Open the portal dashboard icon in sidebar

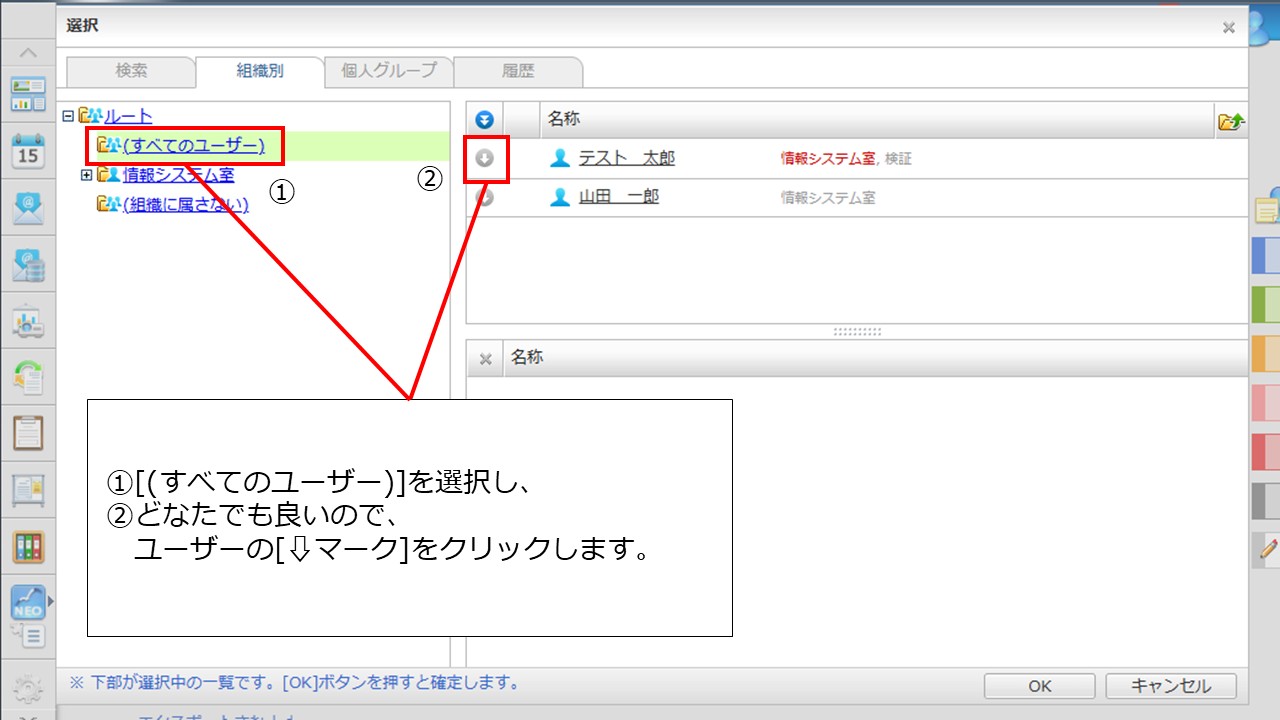[28, 94]
